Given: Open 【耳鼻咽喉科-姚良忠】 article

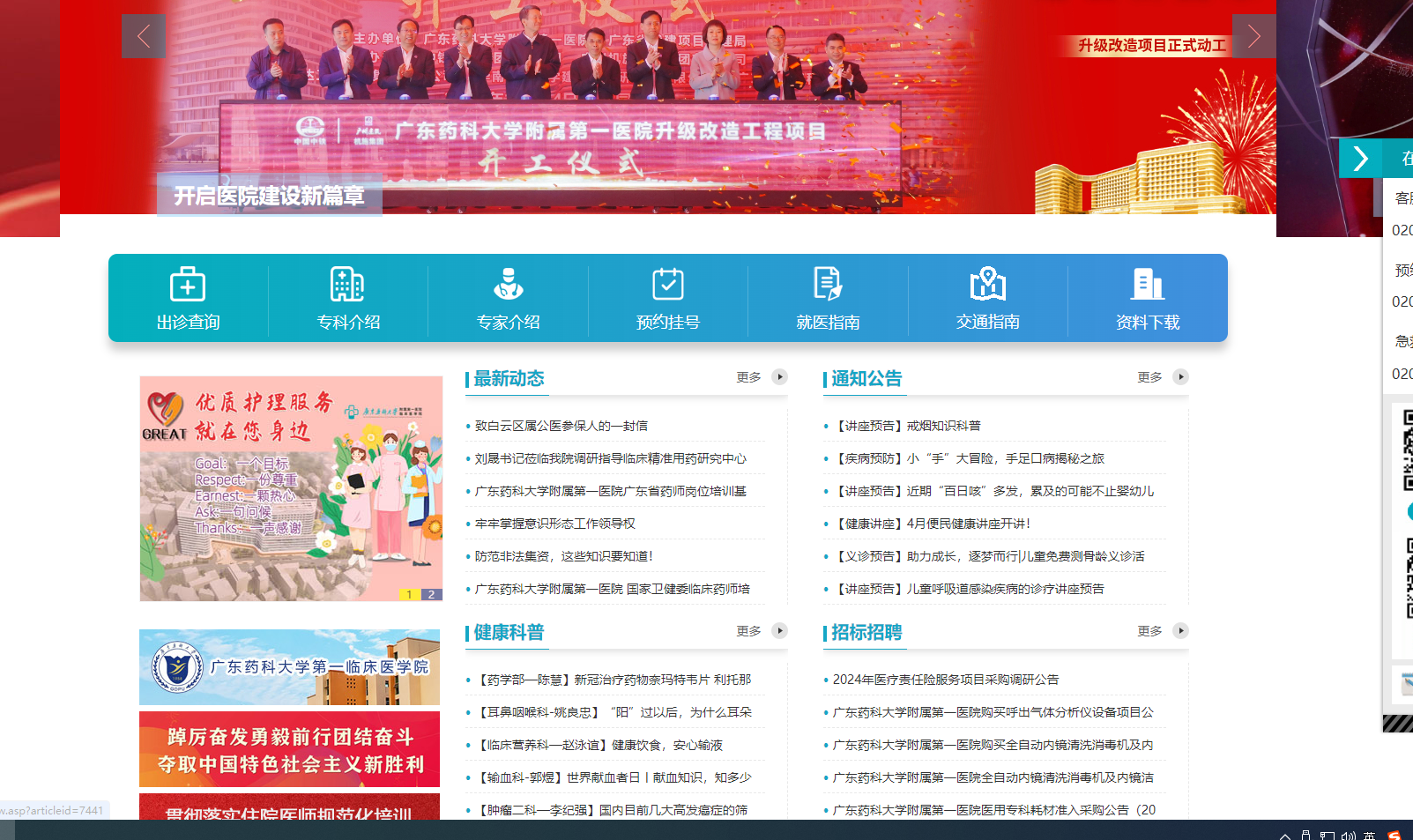Looking at the screenshot, I should [x=614, y=712].
